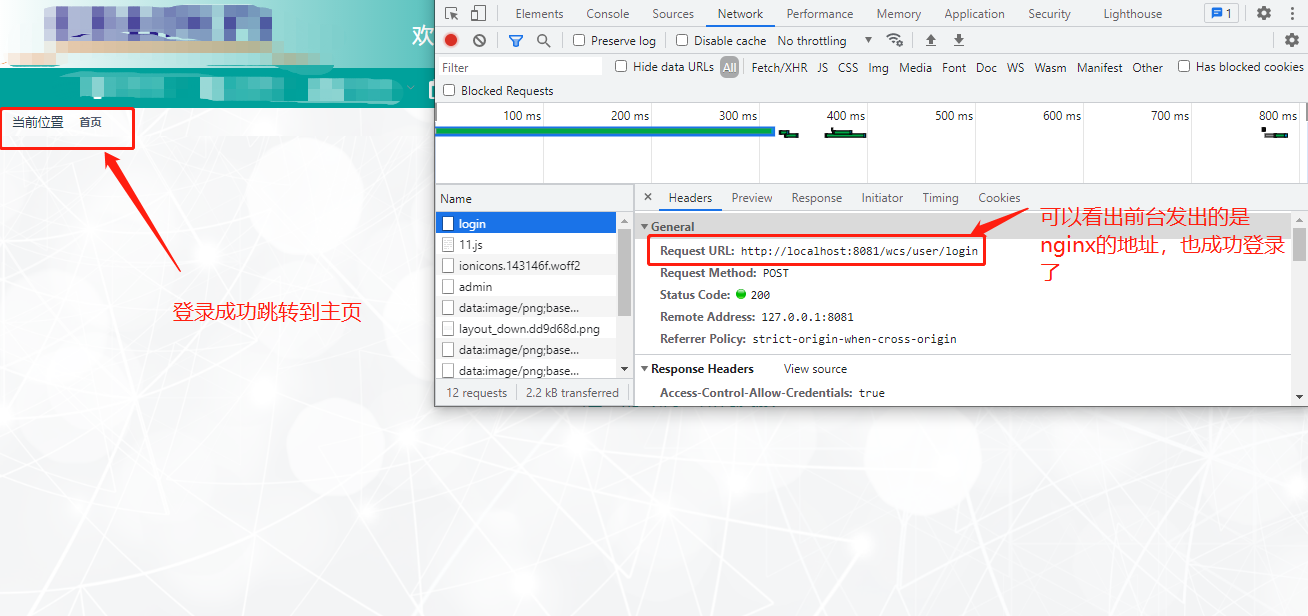Open the Security tab
Viewport: 1308px width, 616px height.
coord(1049,14)
